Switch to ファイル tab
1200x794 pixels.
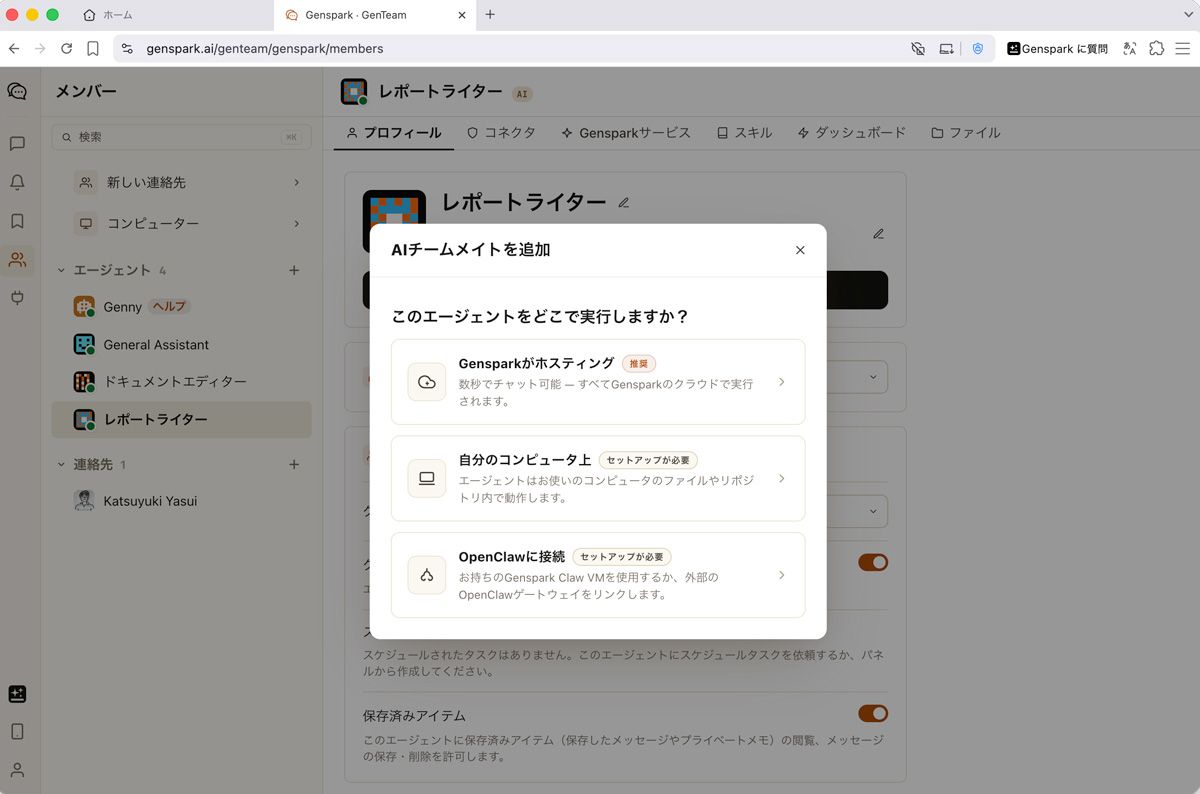tap(965, 132)
